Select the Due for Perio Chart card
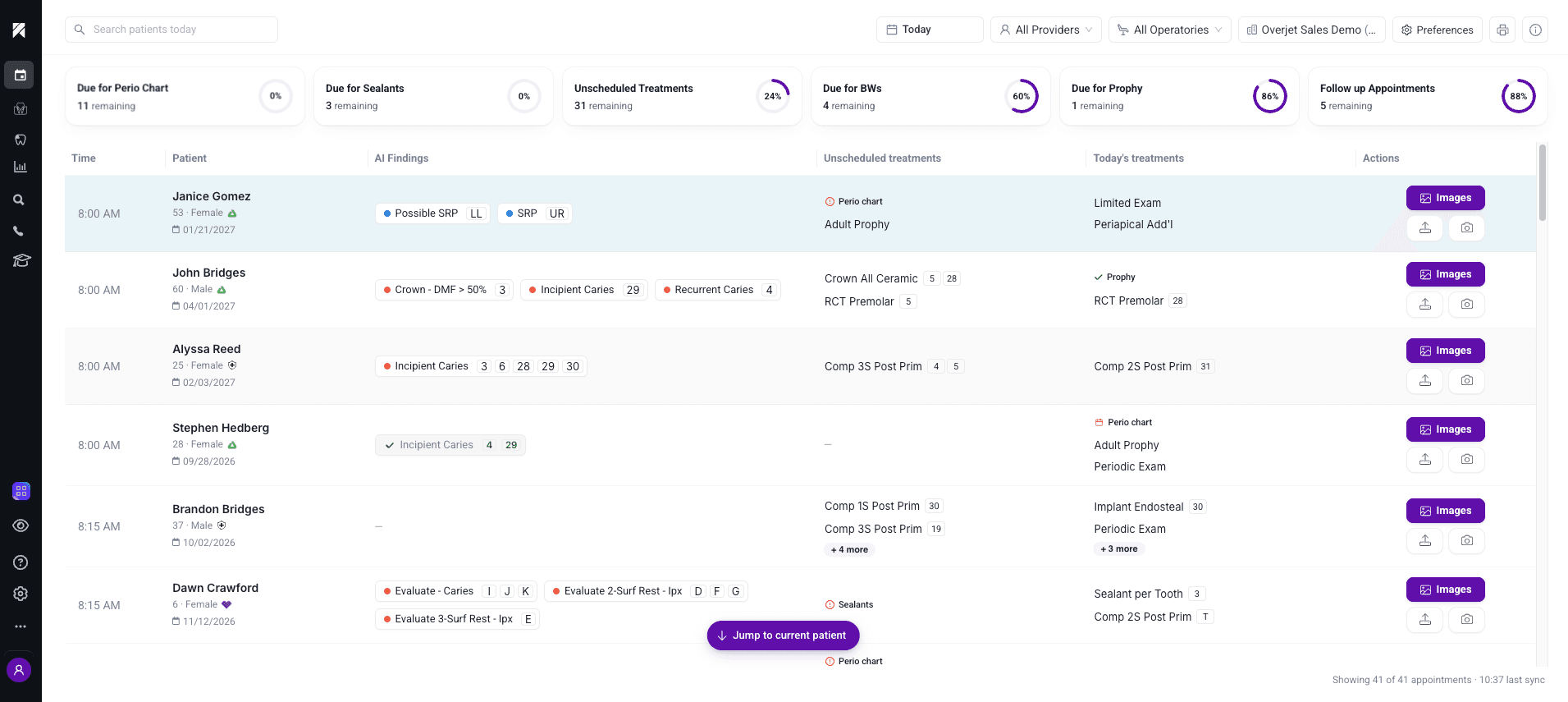 [x=185, y=96]
